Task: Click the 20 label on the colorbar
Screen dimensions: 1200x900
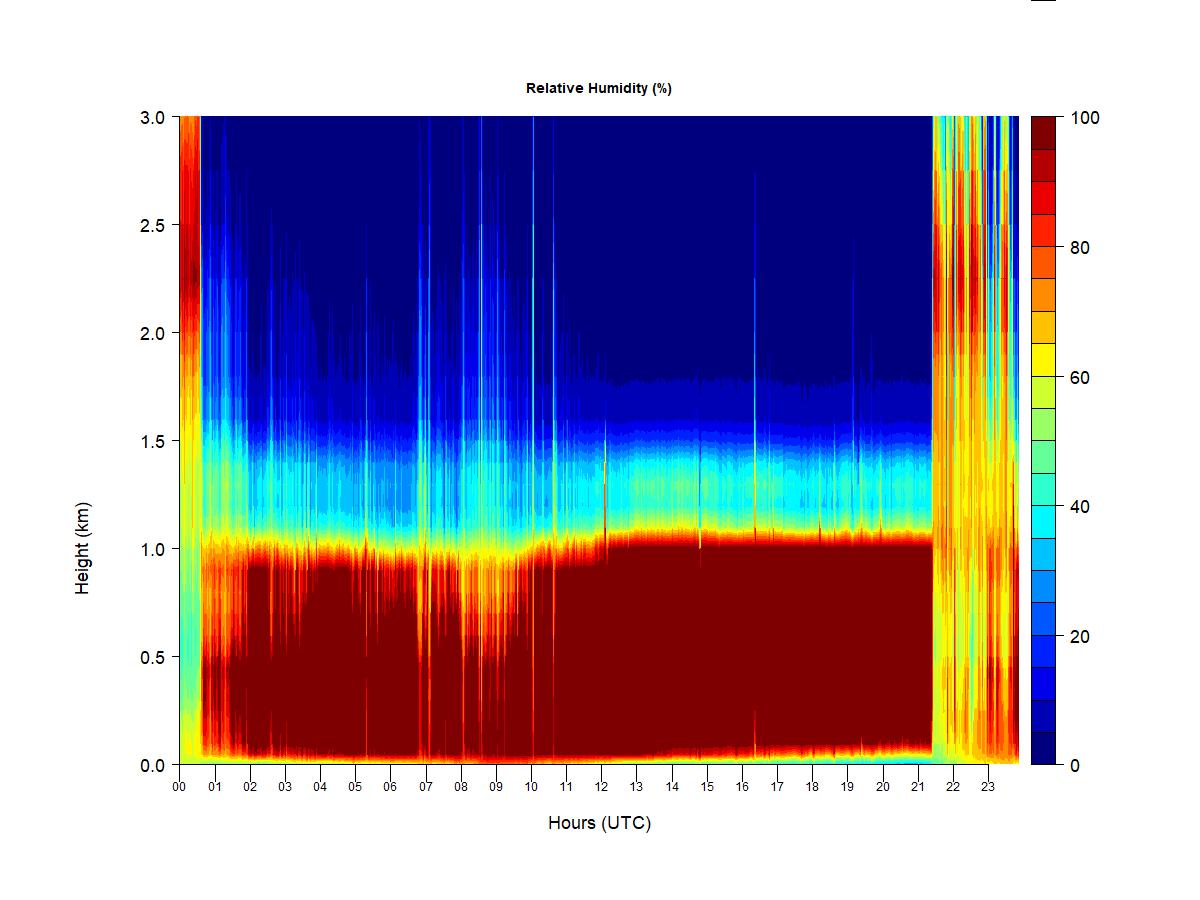Action: click(x=1080, y=636)
